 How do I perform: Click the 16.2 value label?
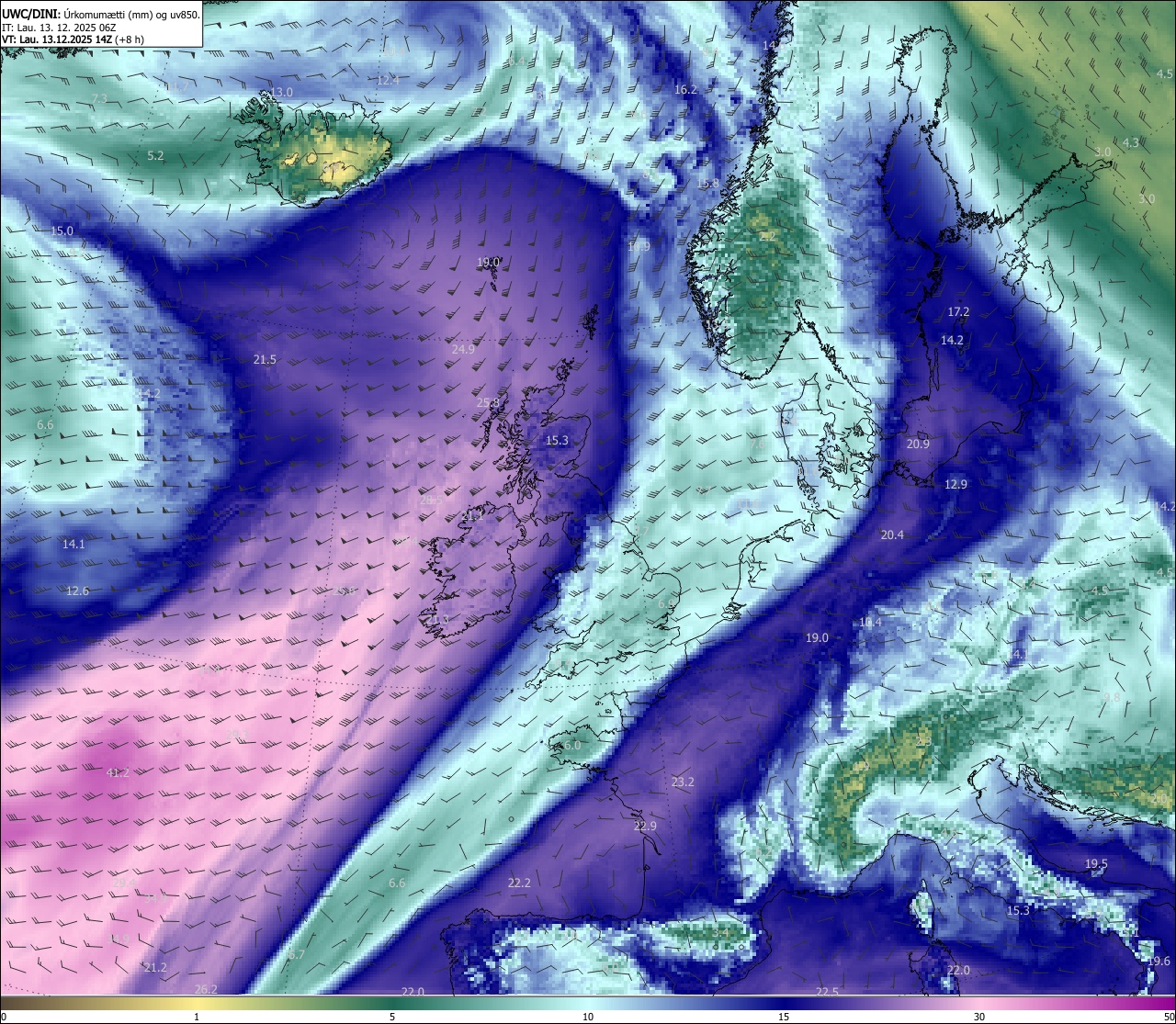pos(685,90)
